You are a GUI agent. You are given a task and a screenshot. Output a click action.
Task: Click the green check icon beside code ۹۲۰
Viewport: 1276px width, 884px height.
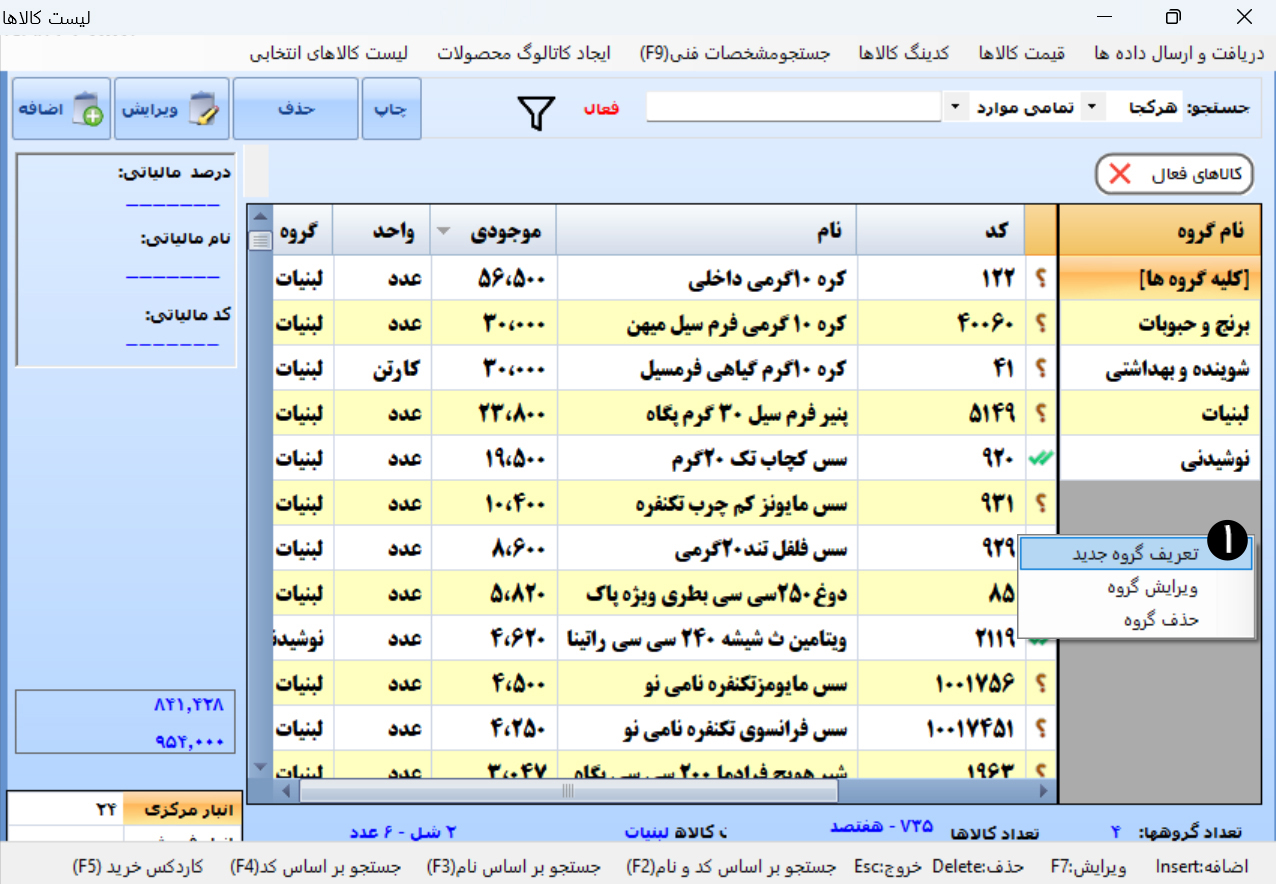point(1041,458)
